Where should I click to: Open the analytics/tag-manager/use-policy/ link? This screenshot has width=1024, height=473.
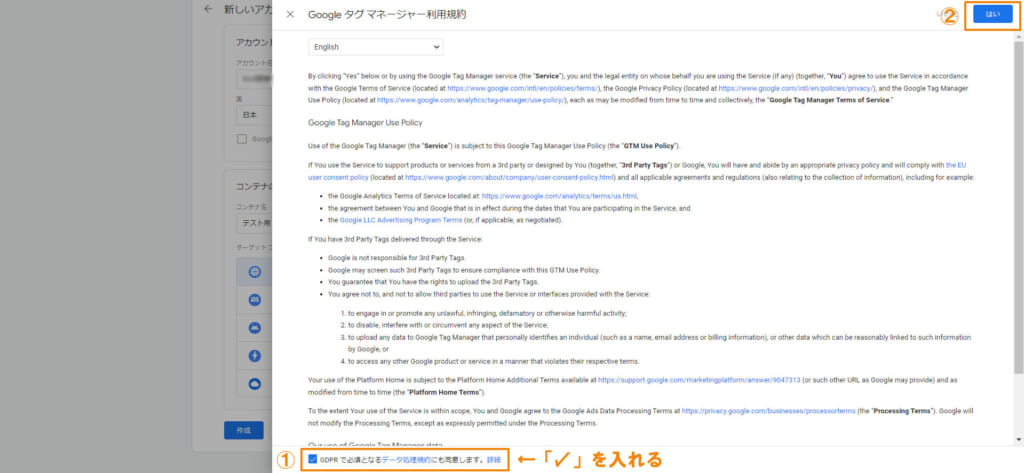pyautogui.click(x=472, y=100)
